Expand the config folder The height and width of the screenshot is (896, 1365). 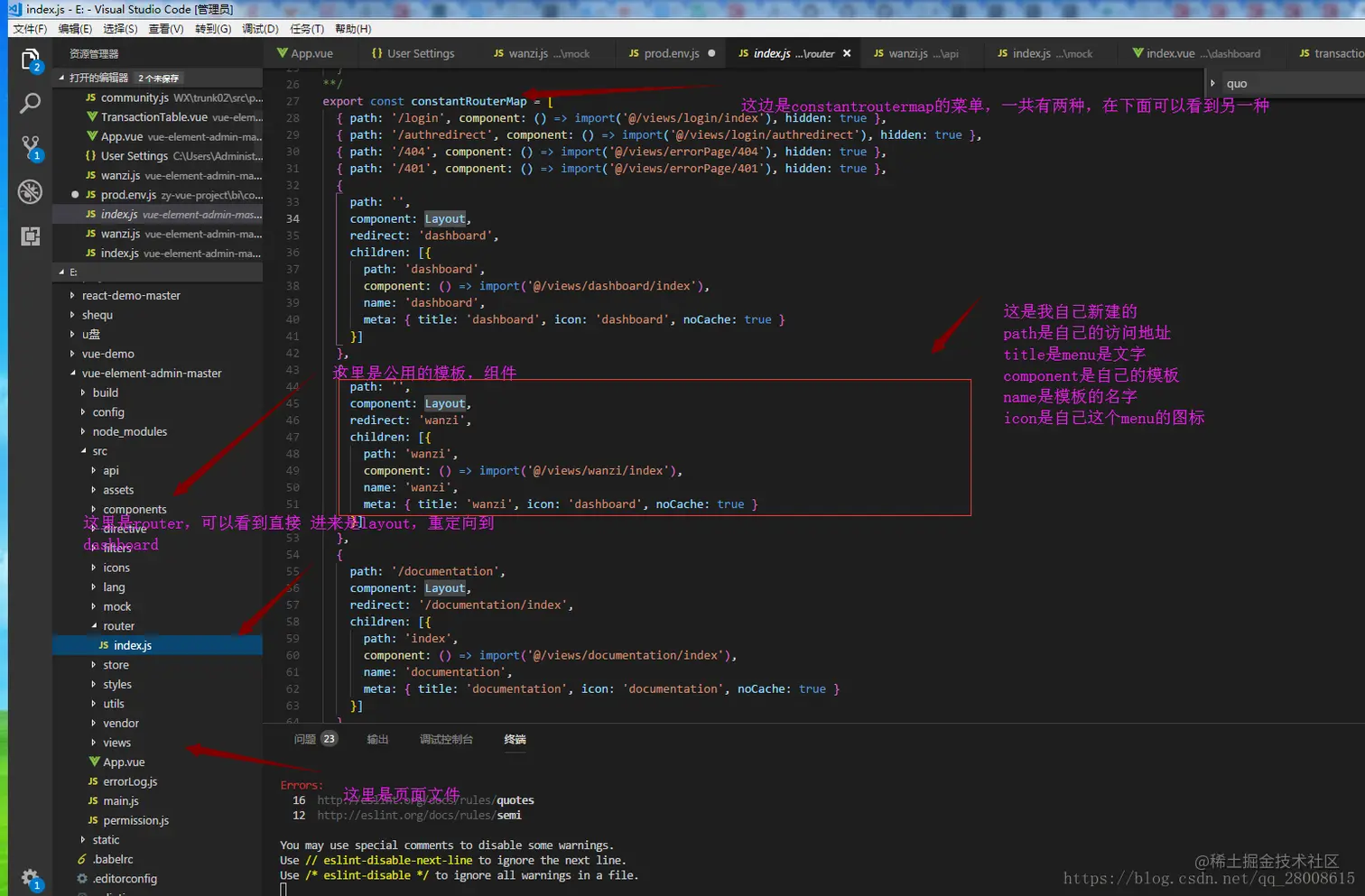click(158, 411)
